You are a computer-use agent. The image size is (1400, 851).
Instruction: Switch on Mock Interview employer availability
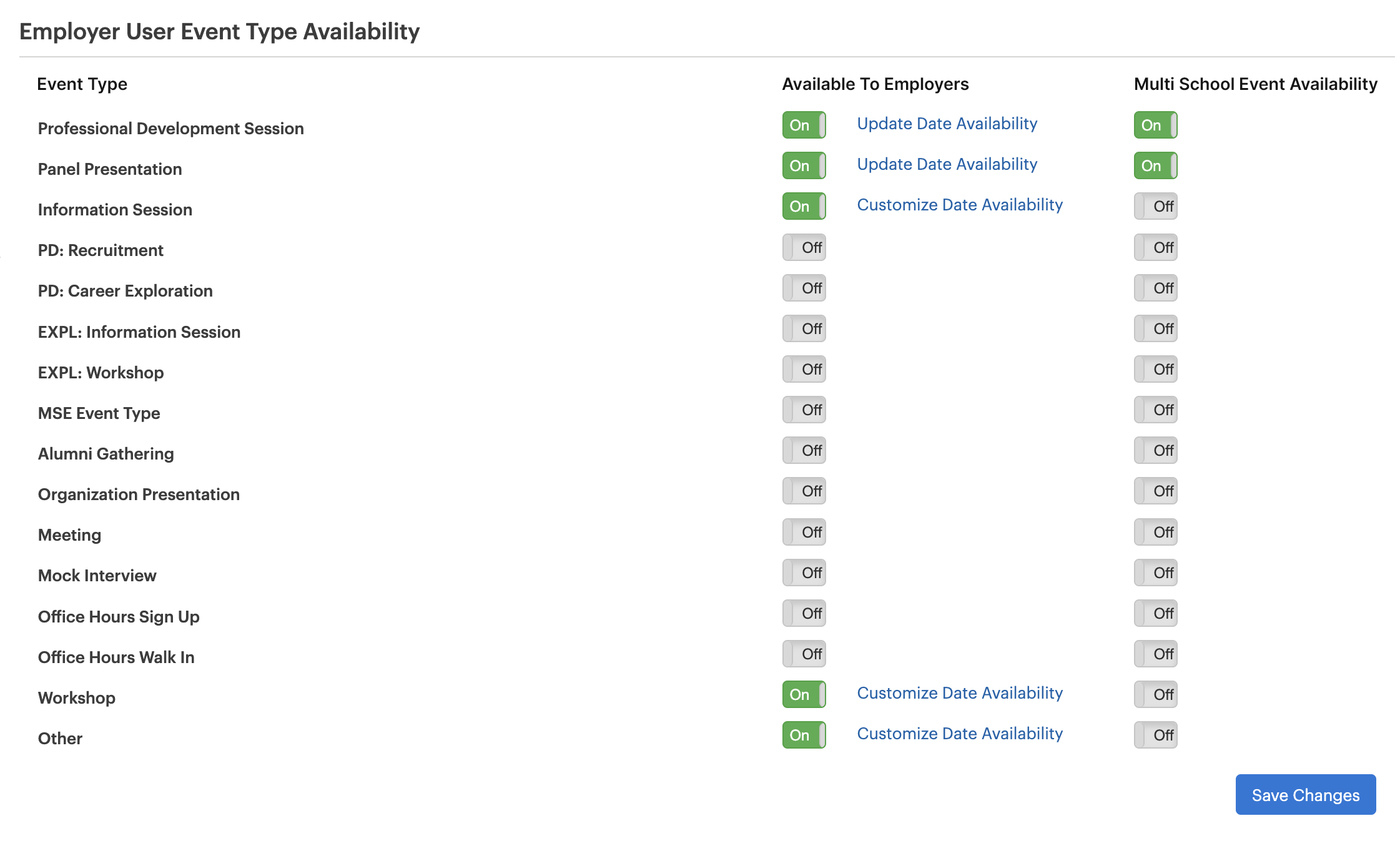click(804, 573)
